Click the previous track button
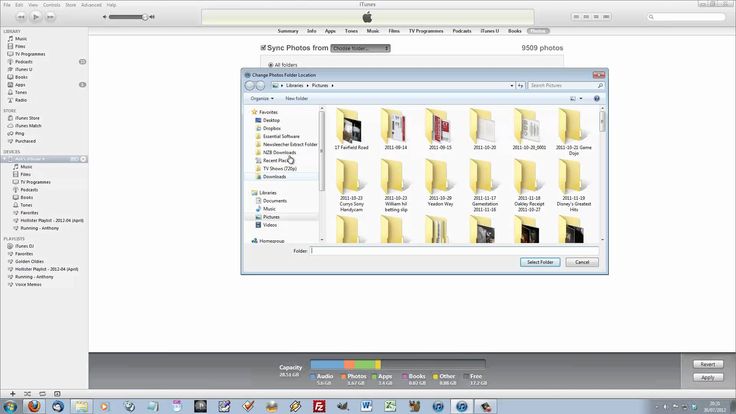This screenshot has width=736, height=414. click(x=21, y=17)
